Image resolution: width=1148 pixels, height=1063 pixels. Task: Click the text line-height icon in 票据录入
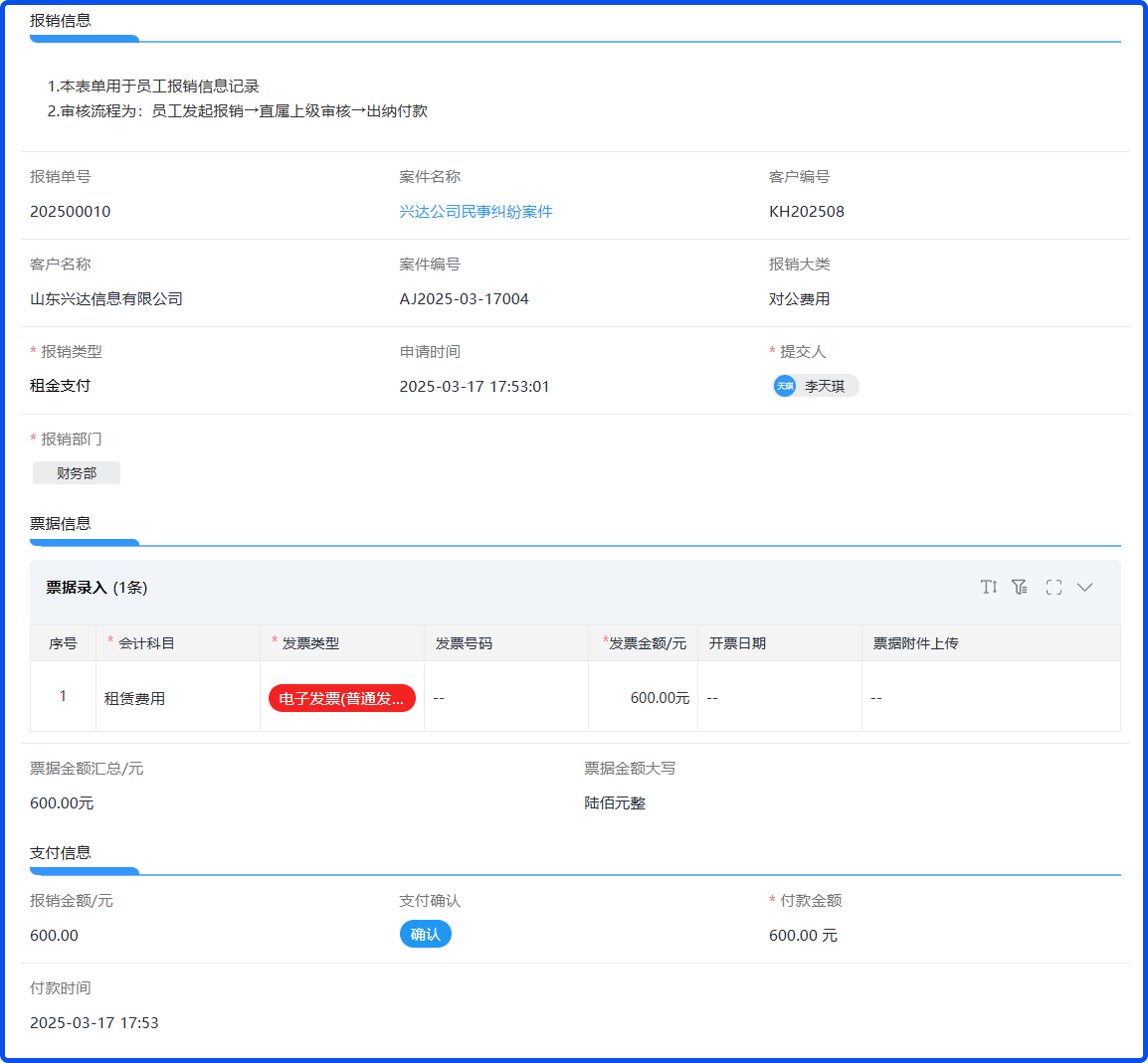pyautogui.click(x=988, y=587)
